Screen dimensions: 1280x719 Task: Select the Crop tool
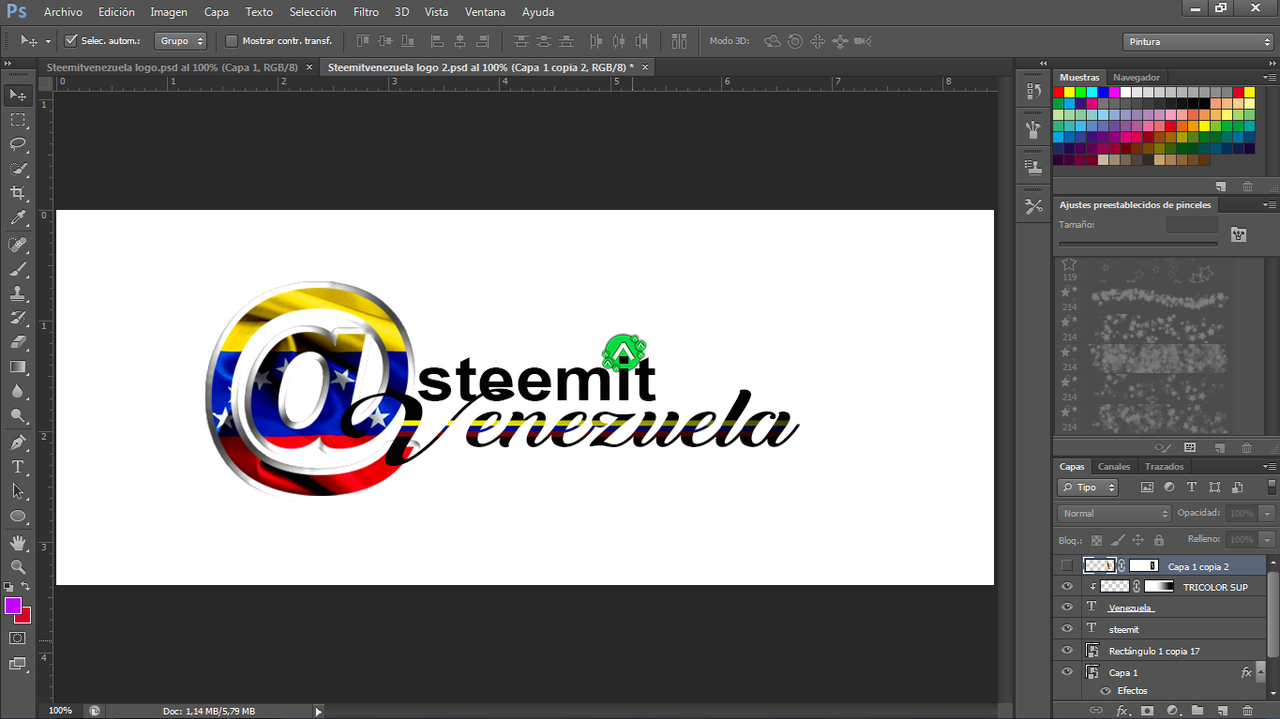[x=18, y=192]
